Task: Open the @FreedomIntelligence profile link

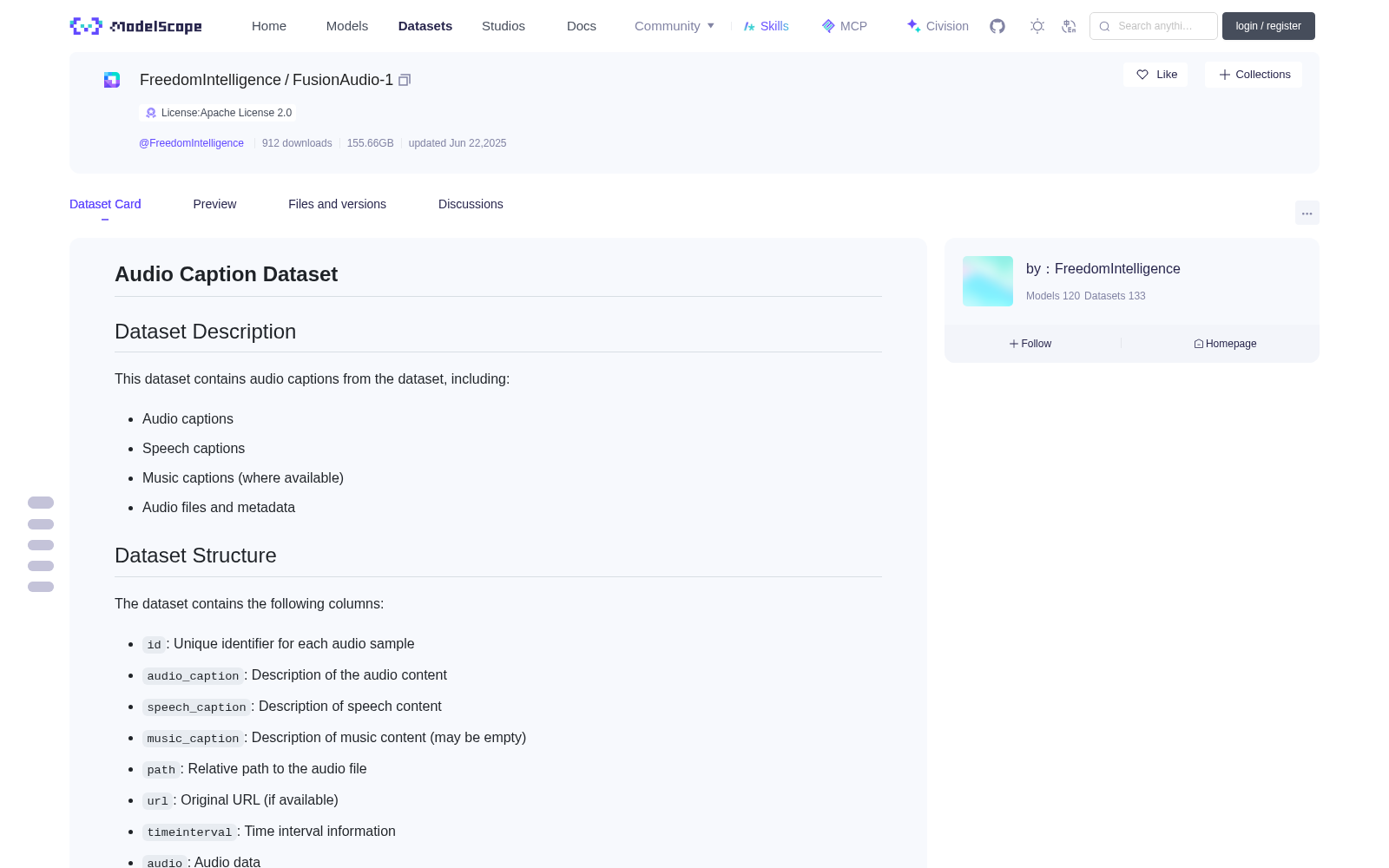Action: click(191, 143)
